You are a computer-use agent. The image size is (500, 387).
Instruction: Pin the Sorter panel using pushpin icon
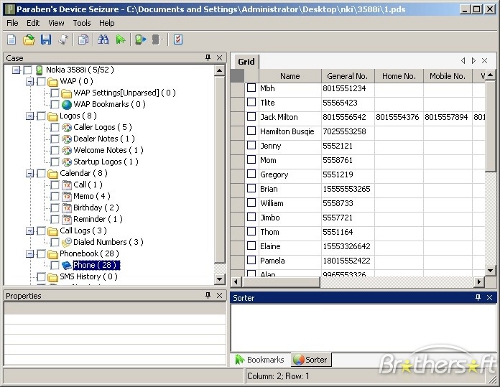[478, 297]
